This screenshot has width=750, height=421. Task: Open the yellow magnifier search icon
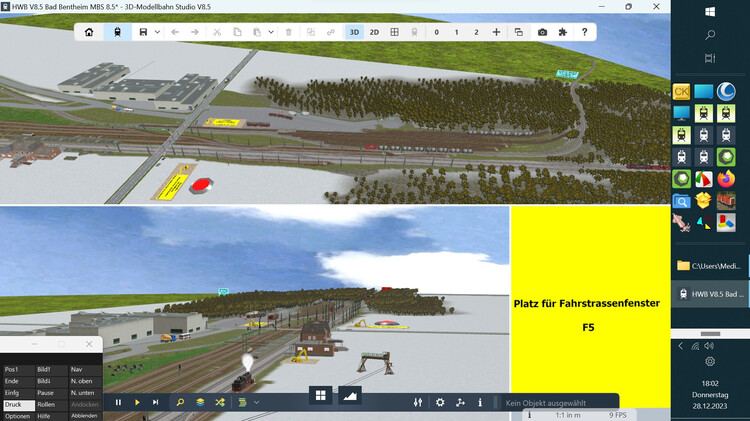tap(180, 402)
